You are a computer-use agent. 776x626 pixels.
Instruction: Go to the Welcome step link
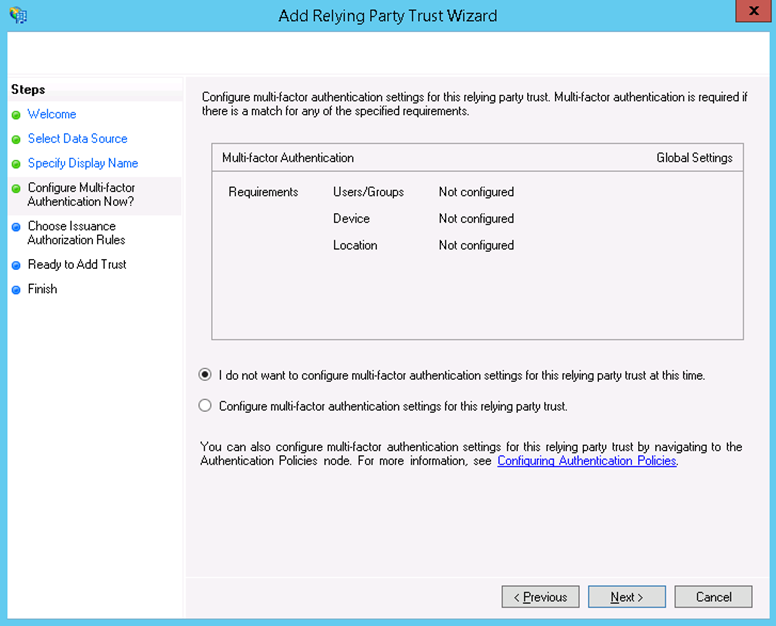tap(52, 114)
